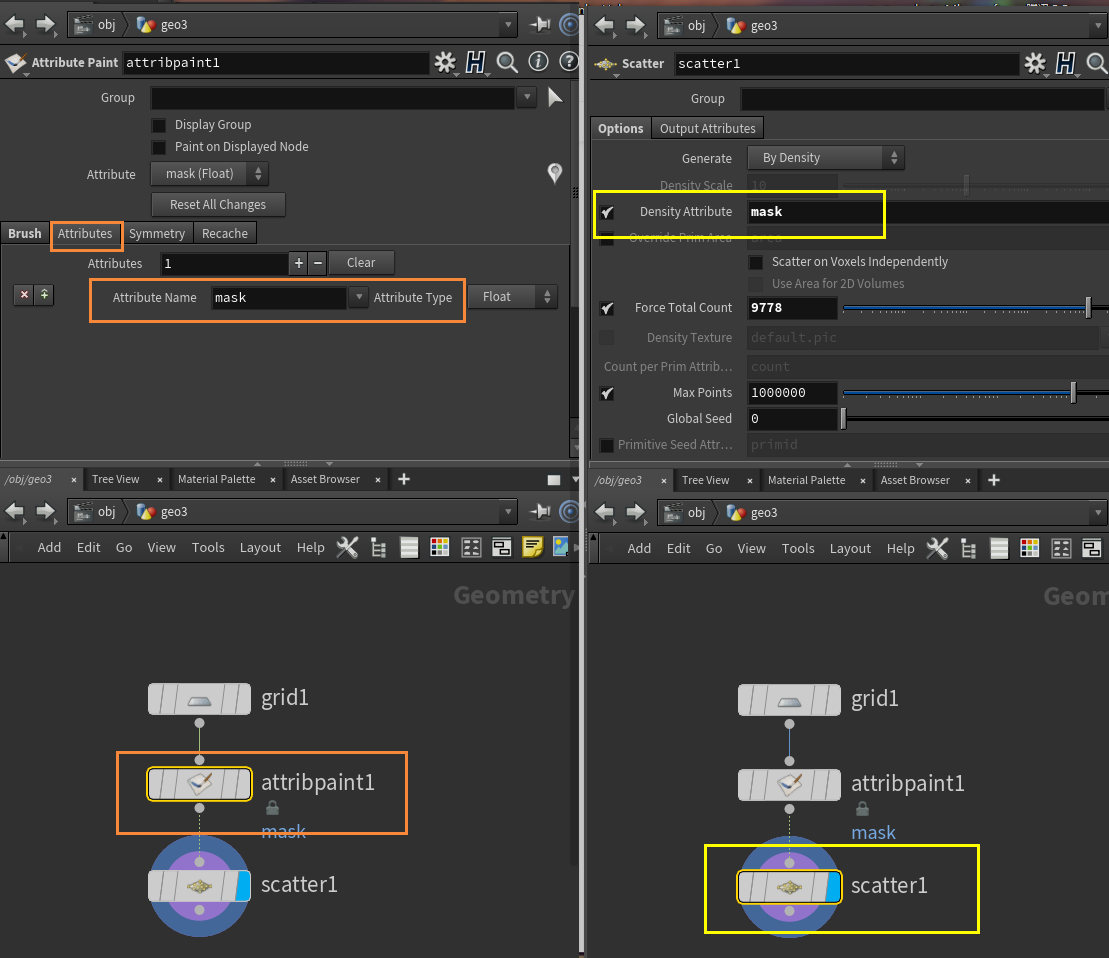Toggle Density Attribute checkbox
This screenshot has width=1109, height=958.
[607, 212]
